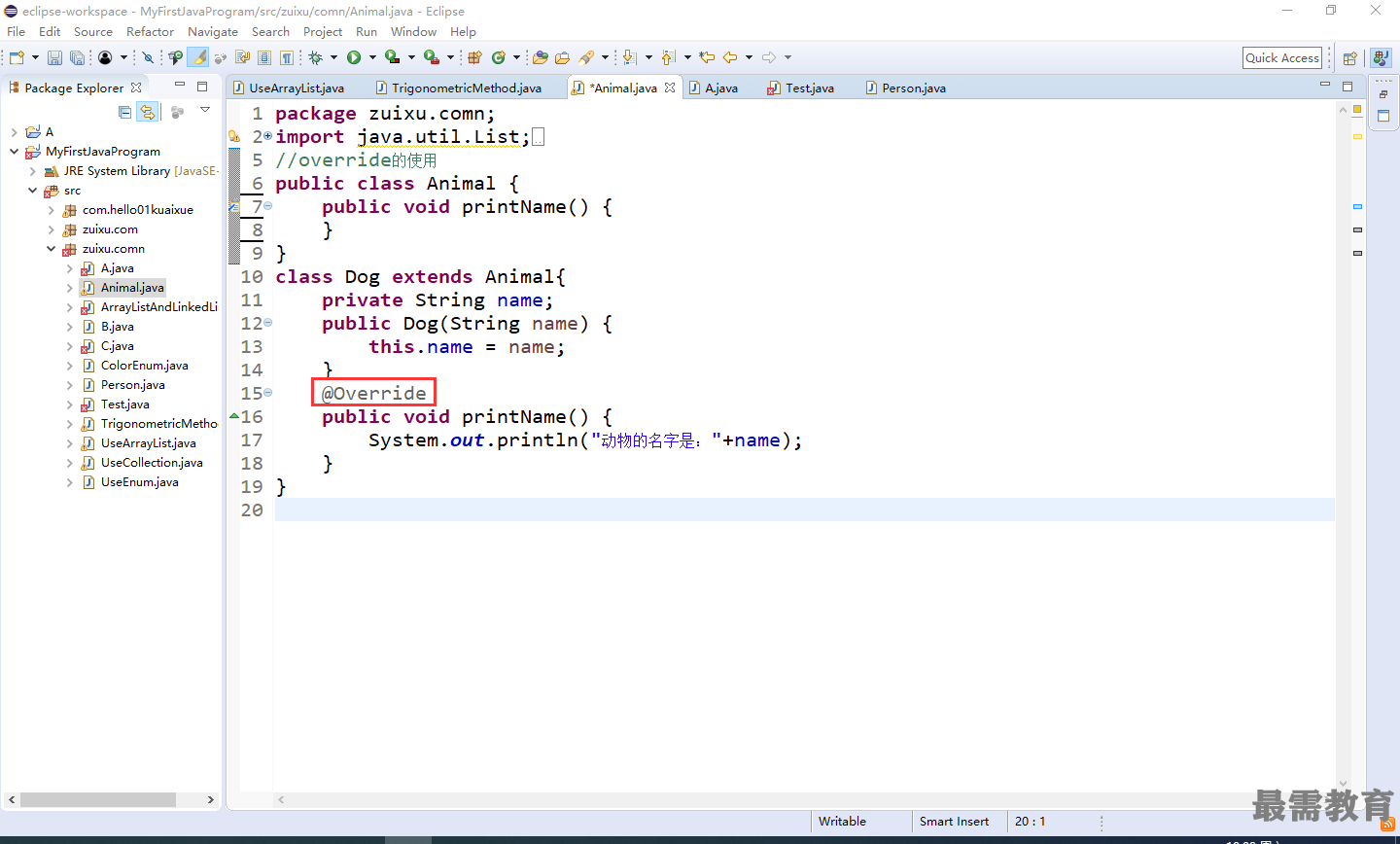Toggle Mark Occurrences highlighter icon

pyautogui.click(x=198, y=58)
